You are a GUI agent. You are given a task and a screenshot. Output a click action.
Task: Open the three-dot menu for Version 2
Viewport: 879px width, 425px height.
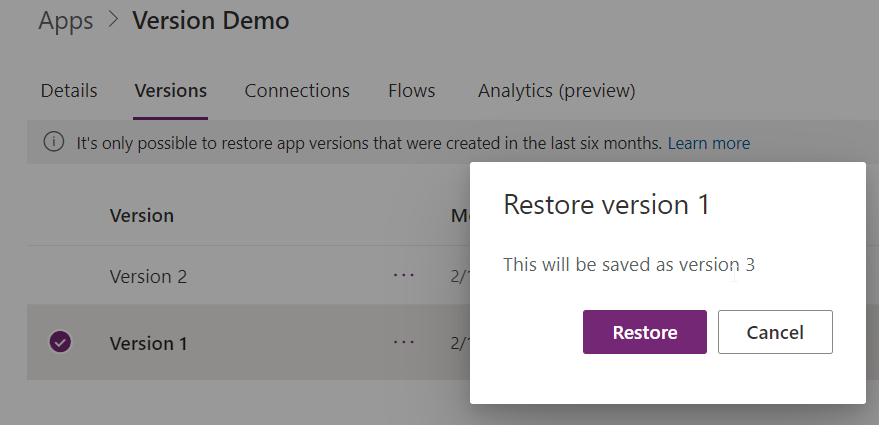pyautogui.click(x=404, y=275)
